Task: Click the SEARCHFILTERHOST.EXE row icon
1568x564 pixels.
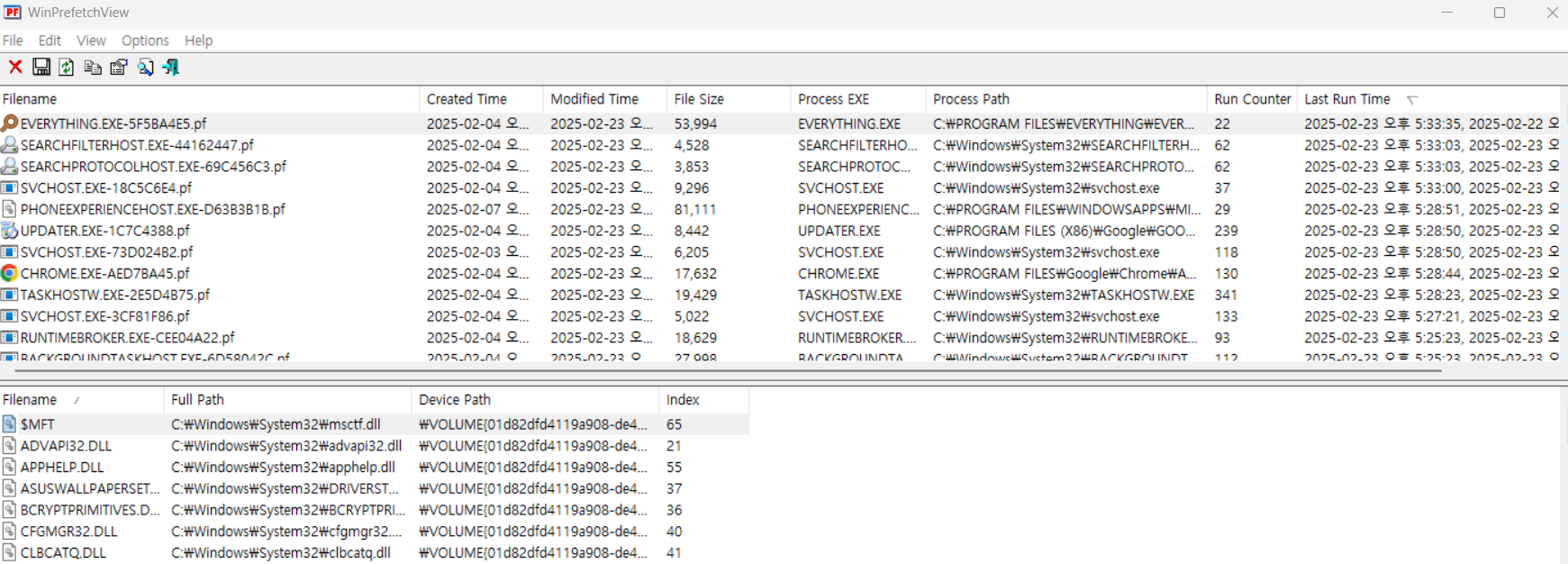Action: point(9,145)
